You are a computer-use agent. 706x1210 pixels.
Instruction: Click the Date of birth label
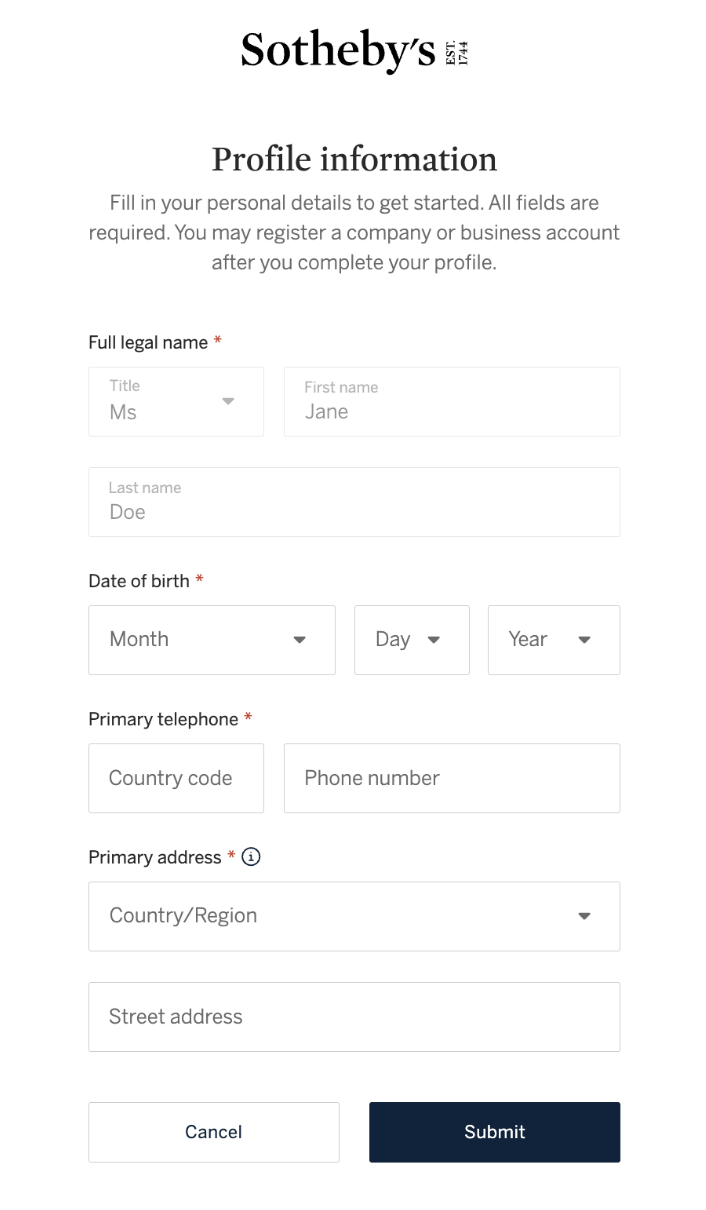coord(139,581)
